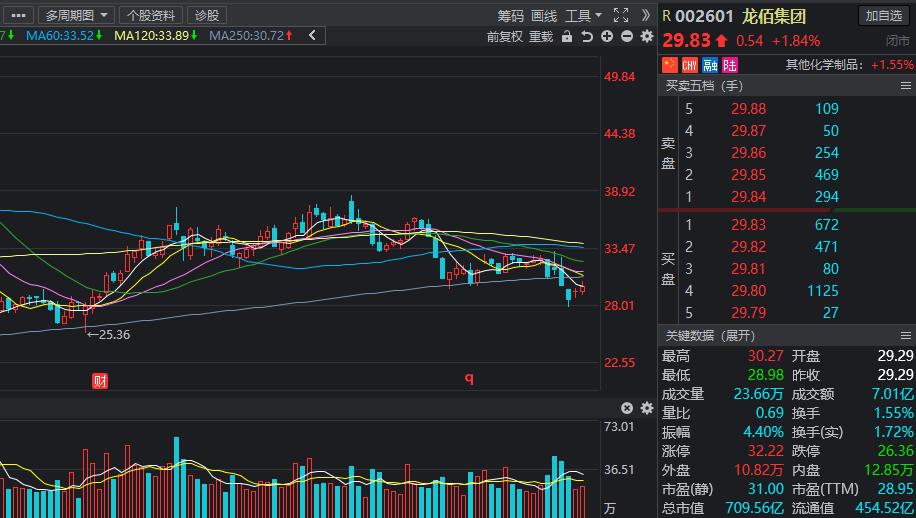This screenshot has width=916, height=518.
Task: Zoom out of the candlestick chart
Action: (x=627, y=36)
